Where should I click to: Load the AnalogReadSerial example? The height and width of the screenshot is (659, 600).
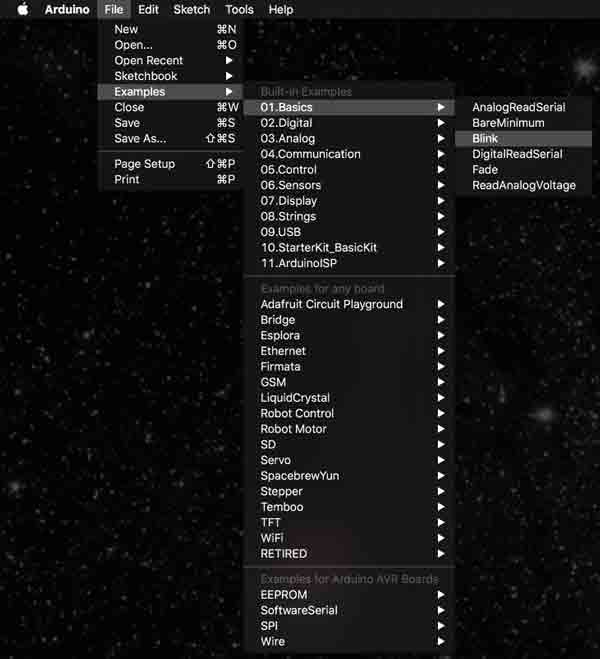[524, 107]
